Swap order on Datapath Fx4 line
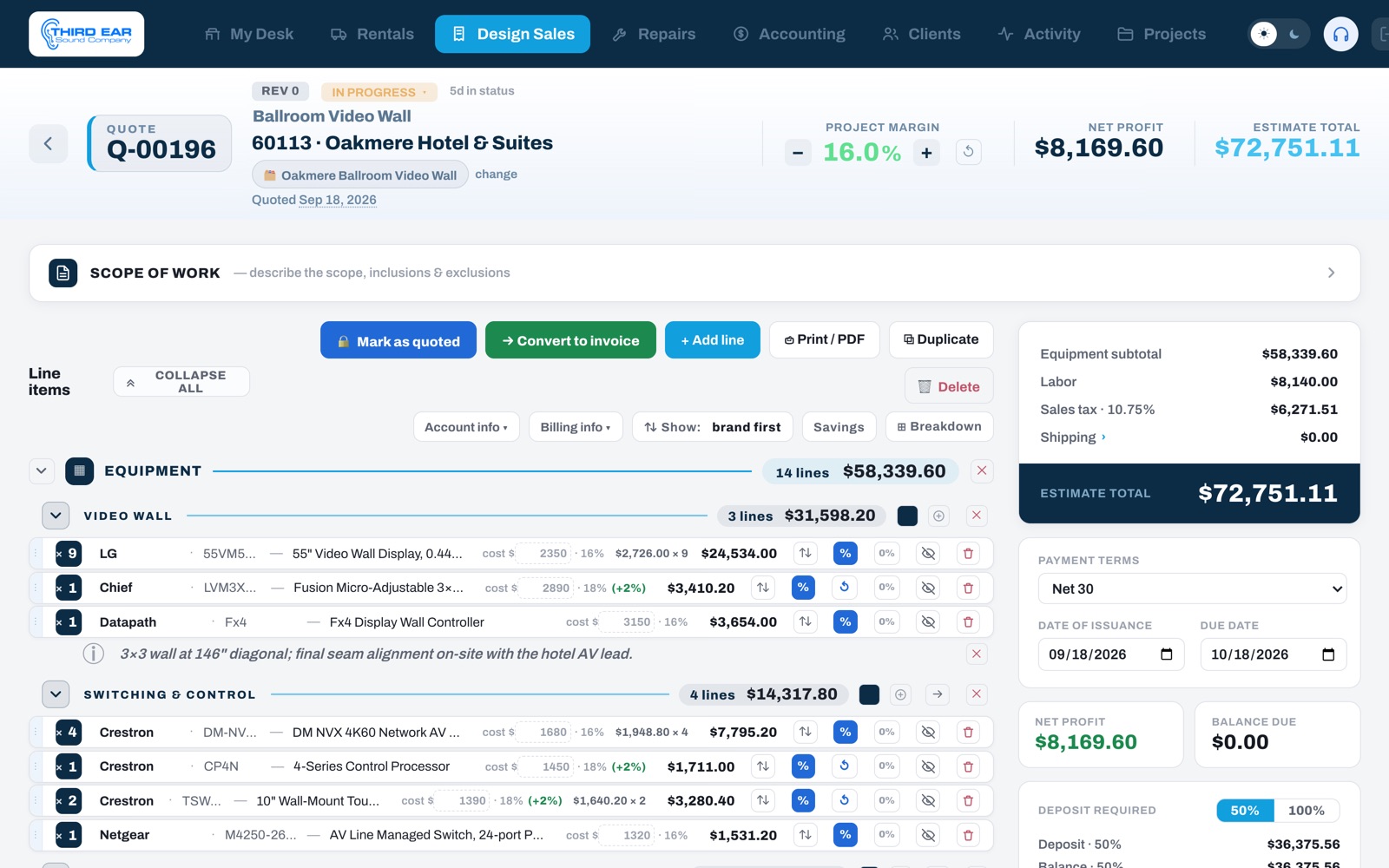1389x868 pixels. point(806,621)
